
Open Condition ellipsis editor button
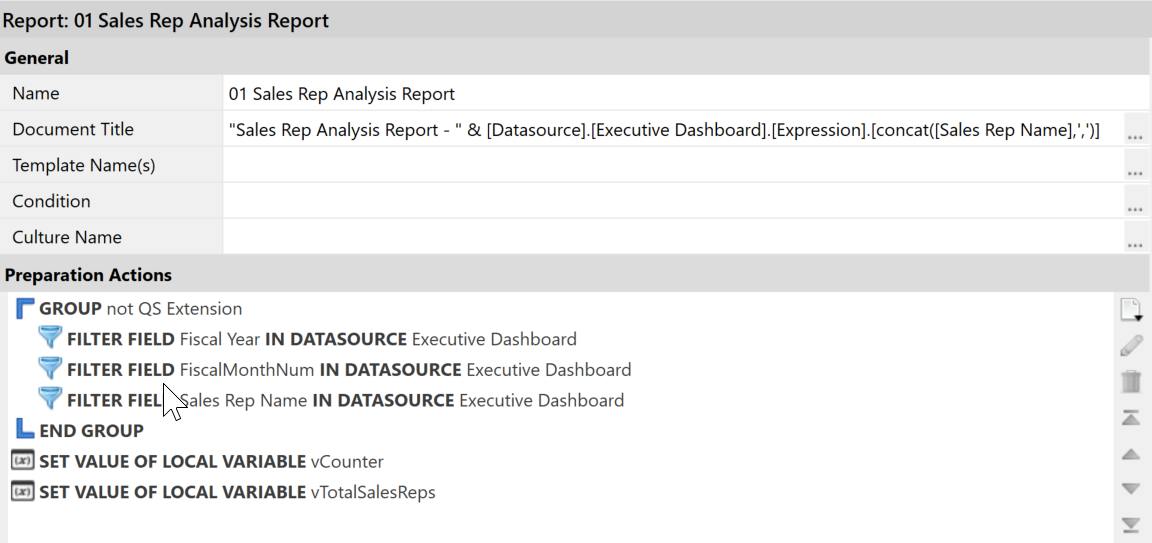[x=1135, y=206]
